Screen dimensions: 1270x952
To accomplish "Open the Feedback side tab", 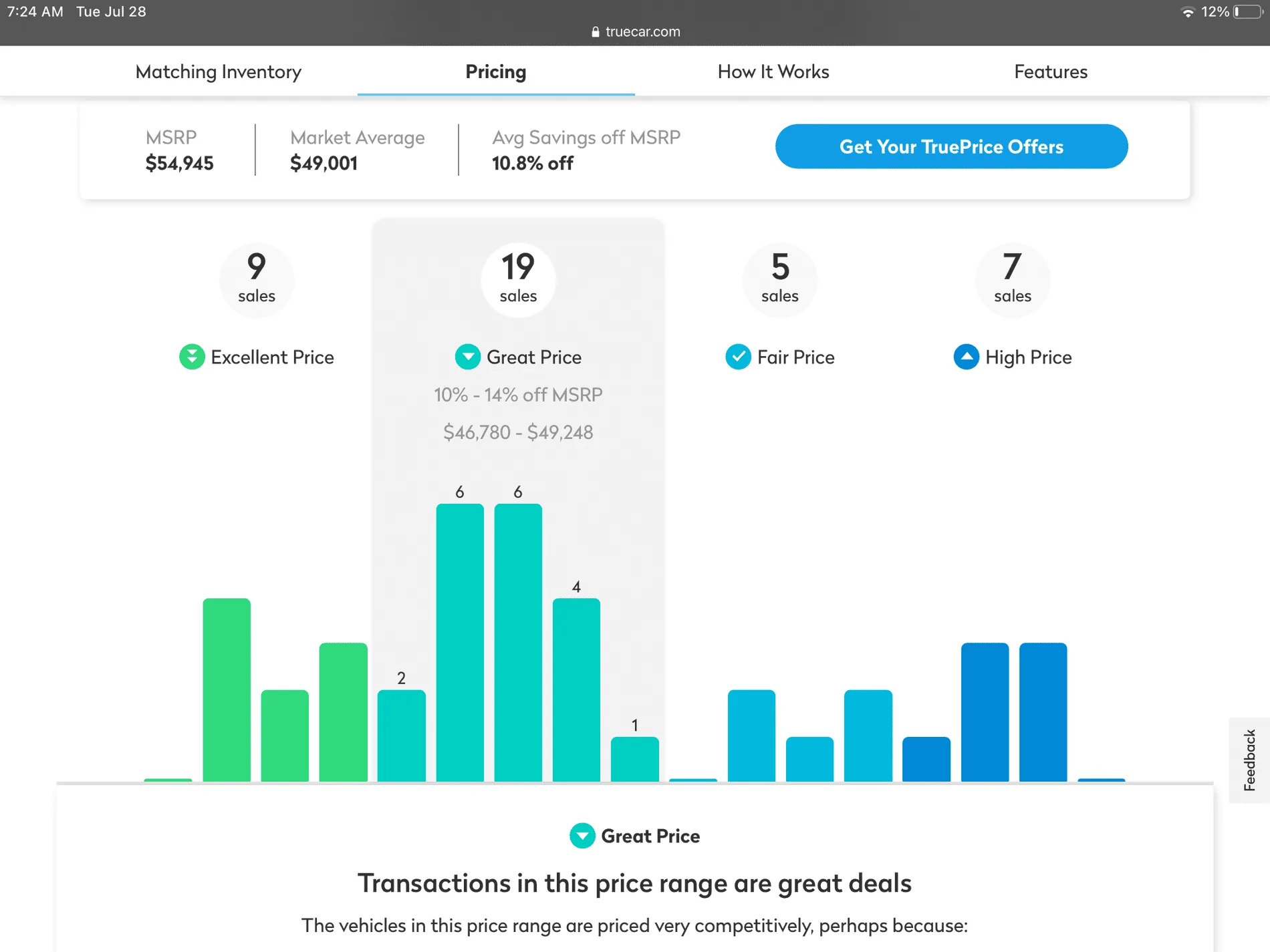I will [x=1249, y=760].
